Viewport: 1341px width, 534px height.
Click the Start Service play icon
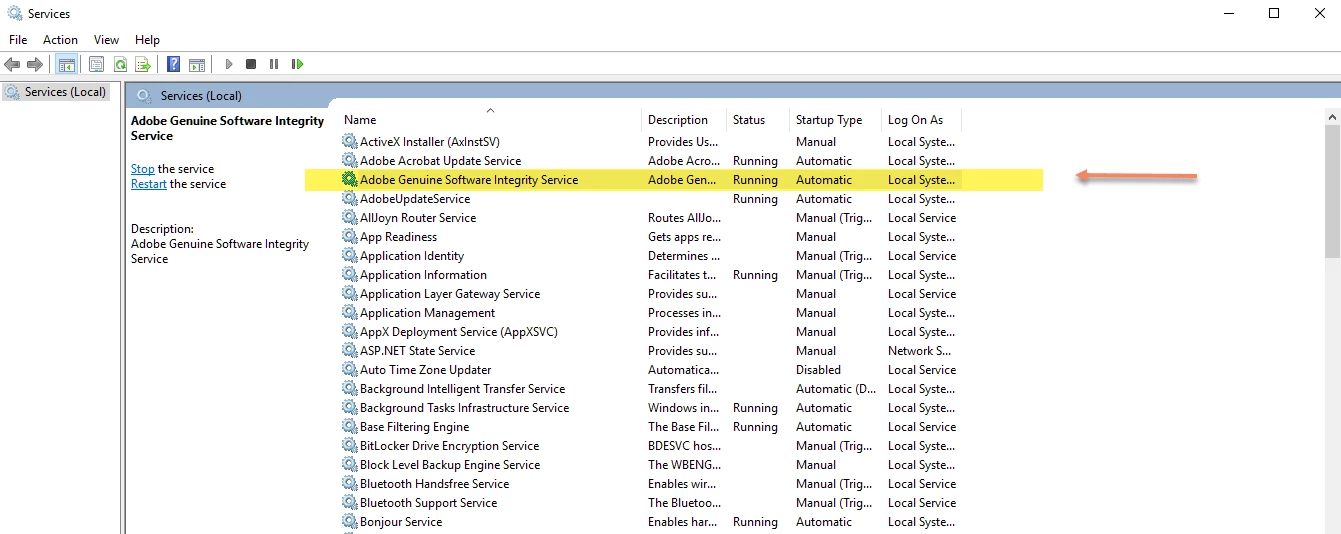point(229,64)
